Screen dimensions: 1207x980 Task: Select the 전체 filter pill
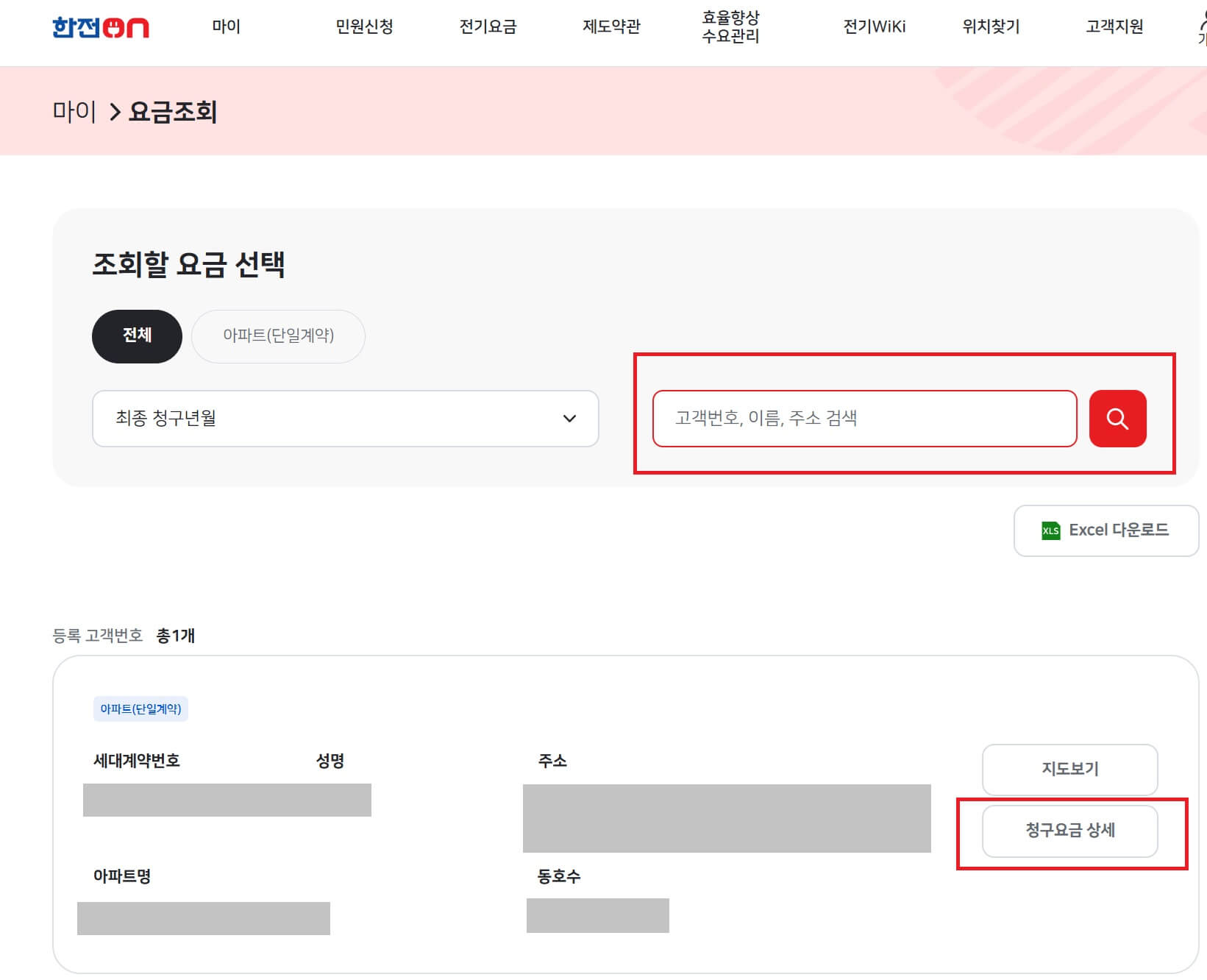(136, 335)
